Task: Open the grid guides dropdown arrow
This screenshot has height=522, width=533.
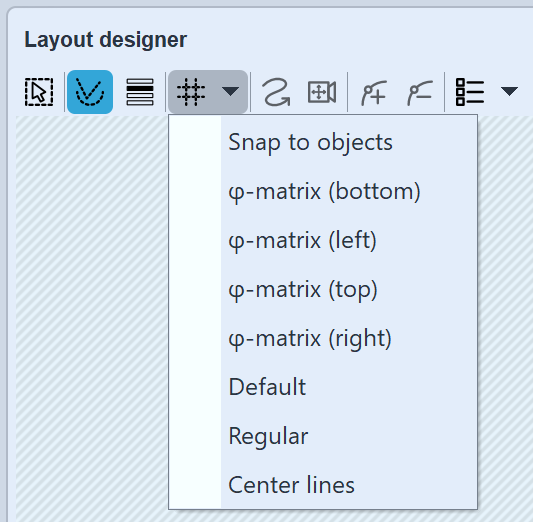Action: 230,91
